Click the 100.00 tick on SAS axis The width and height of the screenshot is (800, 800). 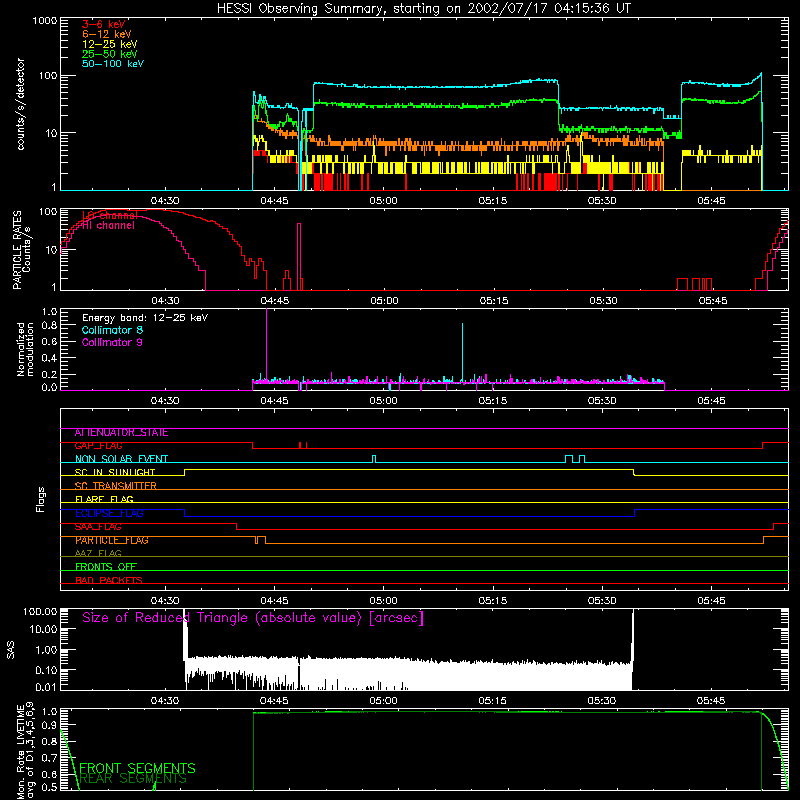(x=40, y=611)
